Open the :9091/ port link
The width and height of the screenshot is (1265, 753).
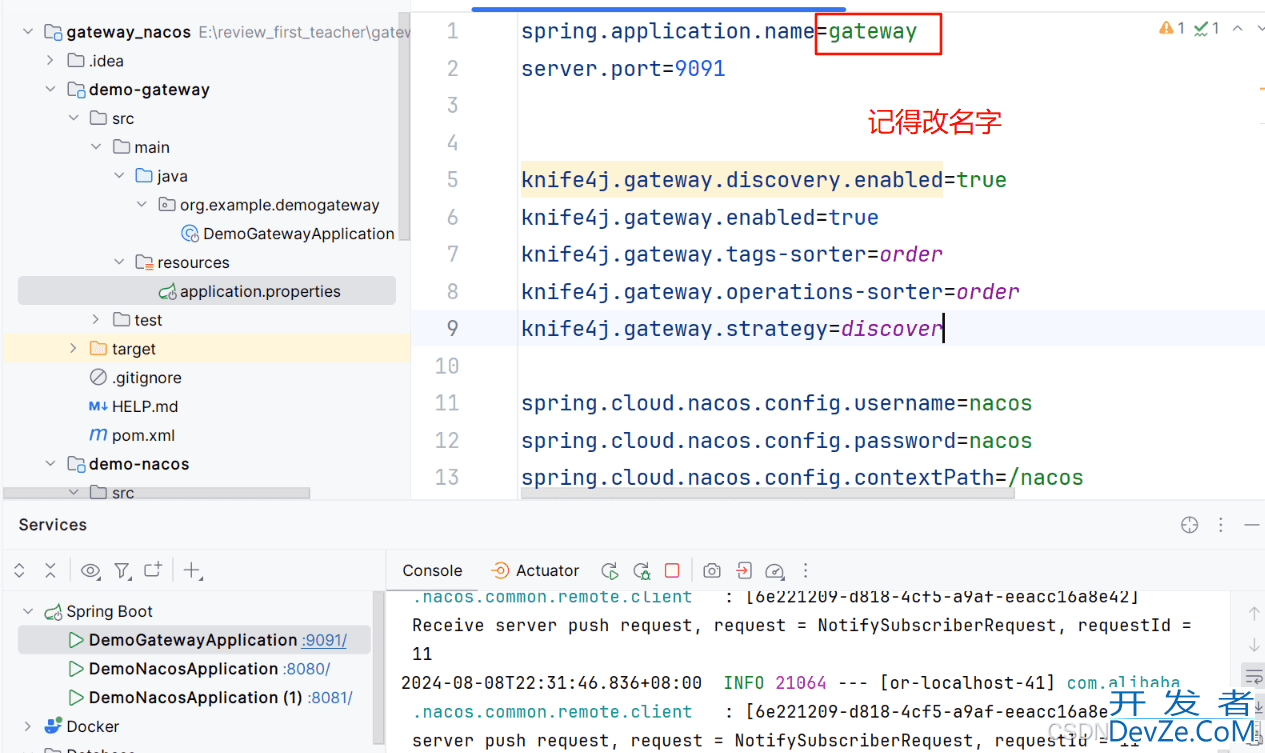pyautogui.click(x=324, y=641)
